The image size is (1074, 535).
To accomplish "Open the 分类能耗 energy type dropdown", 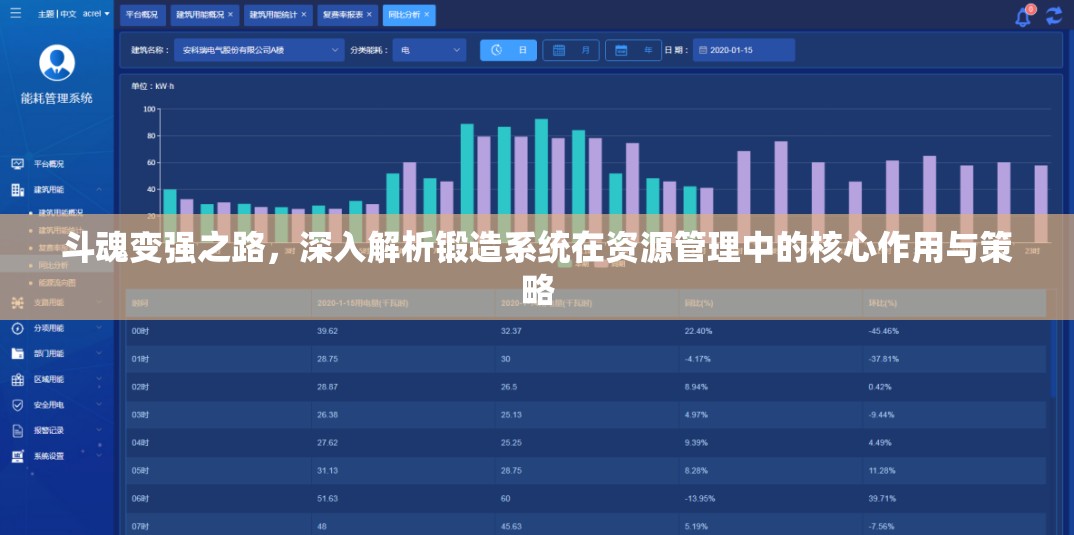I will [x=429, y=50].
